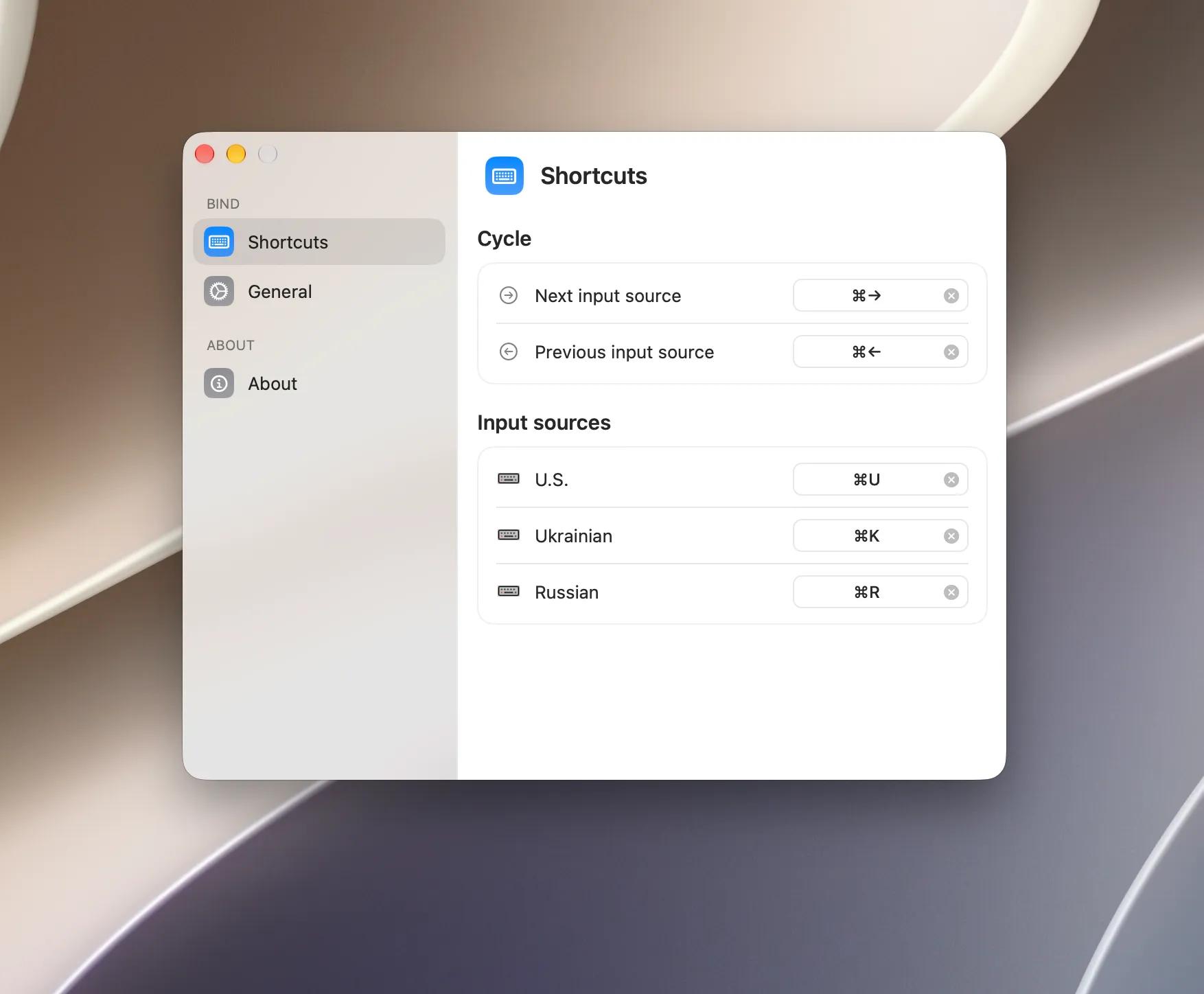This screenshot has height=994, width=1204.
Task: Click the Cycle section heading
Action: [x=505, y=239]
